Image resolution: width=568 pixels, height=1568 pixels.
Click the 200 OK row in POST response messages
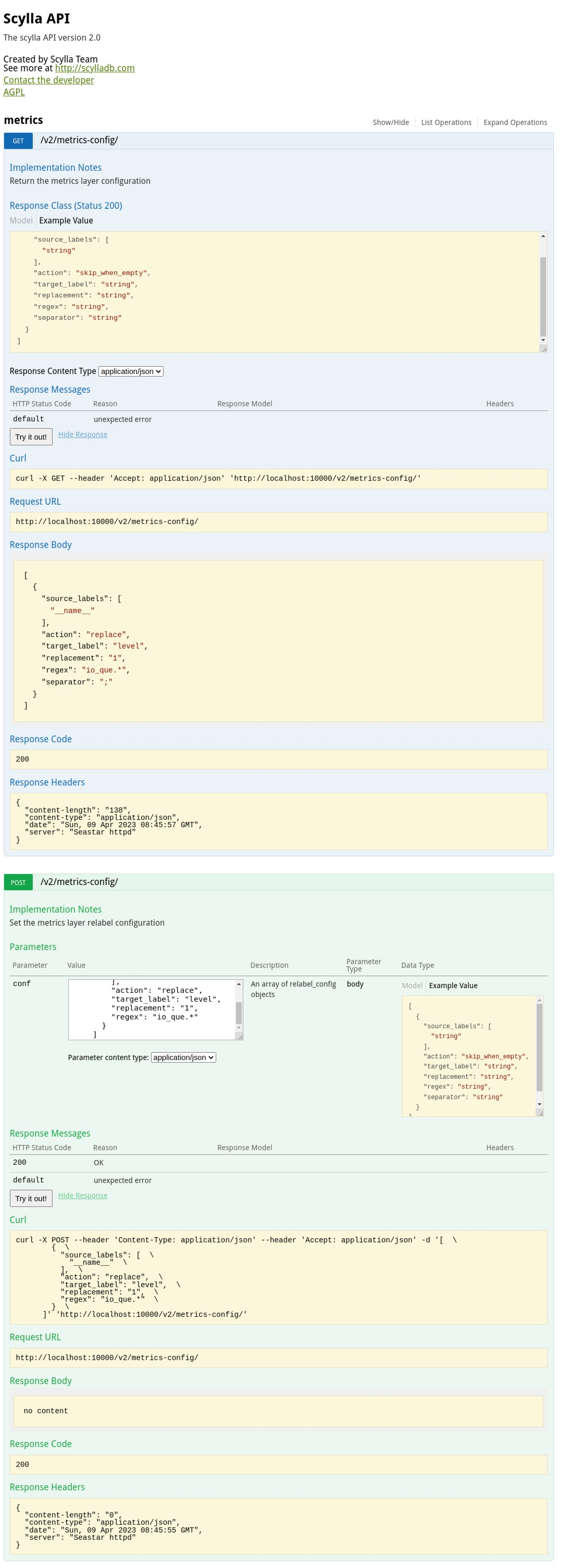pyautogui.click(x=278, y=1163)
